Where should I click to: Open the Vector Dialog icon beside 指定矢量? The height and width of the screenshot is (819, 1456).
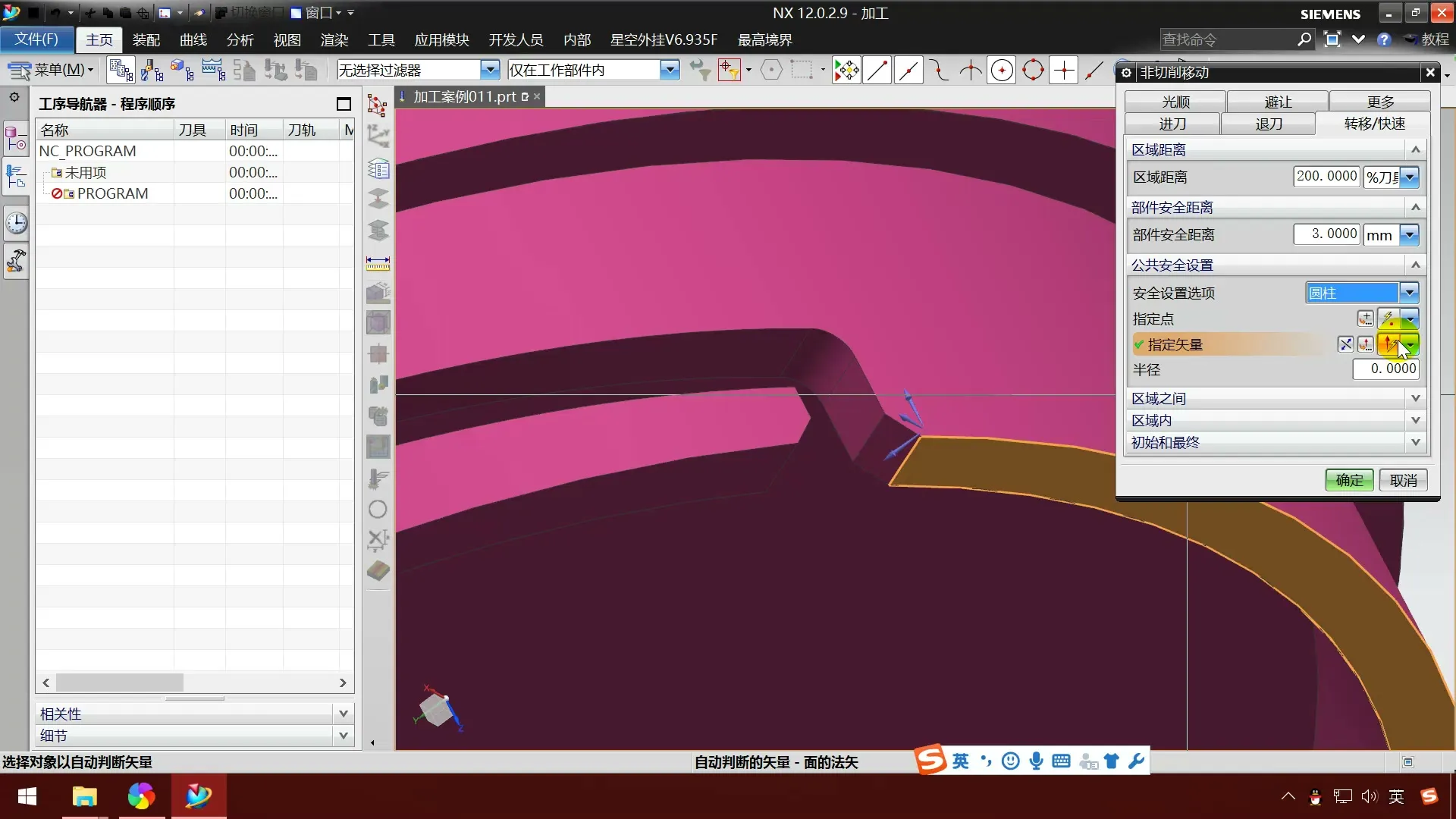tap(1365, 345)
